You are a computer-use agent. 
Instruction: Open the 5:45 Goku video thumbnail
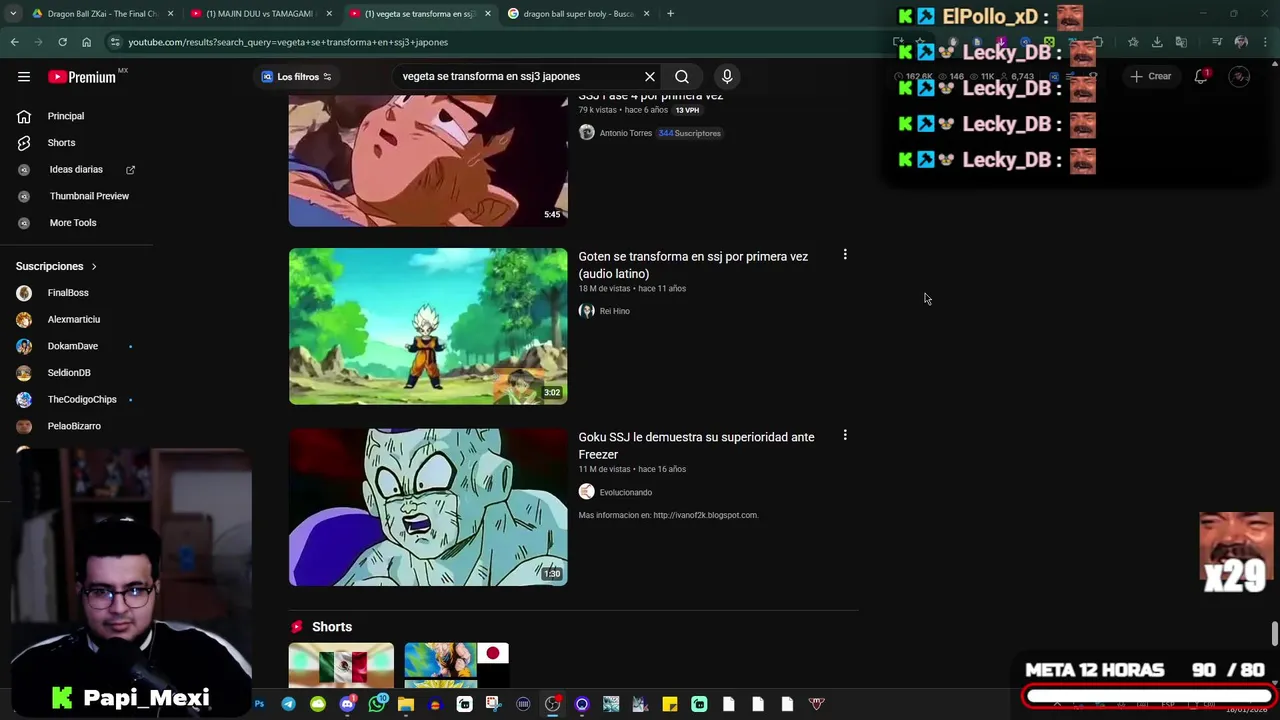428,161
